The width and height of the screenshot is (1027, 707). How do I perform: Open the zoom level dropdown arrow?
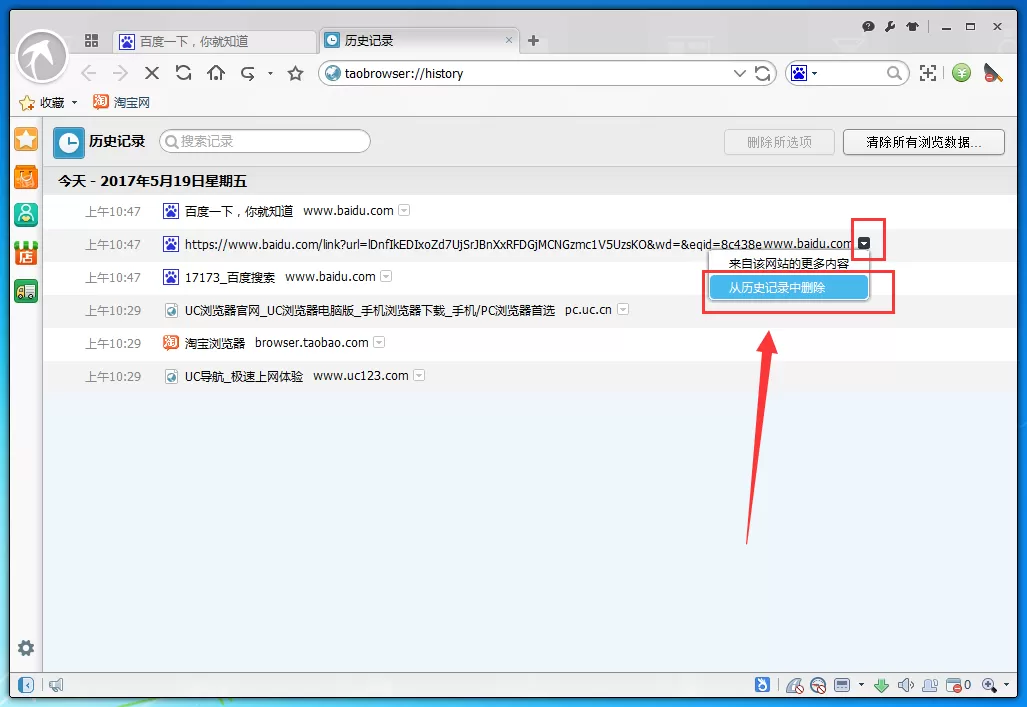[x=1007, y=685]
